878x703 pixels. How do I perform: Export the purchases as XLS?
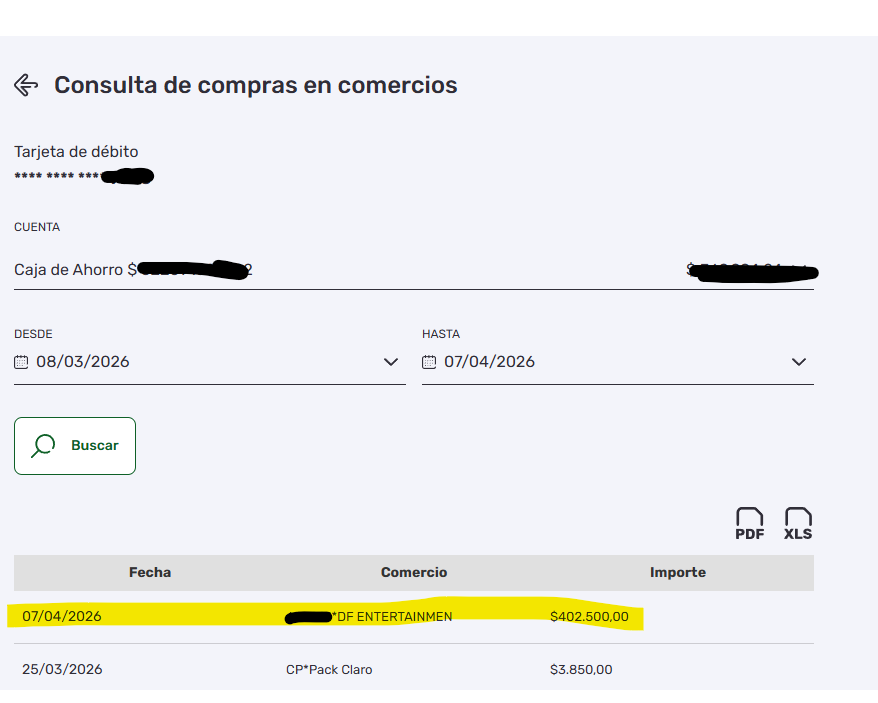pyautogui.click(x=798, y=524)
